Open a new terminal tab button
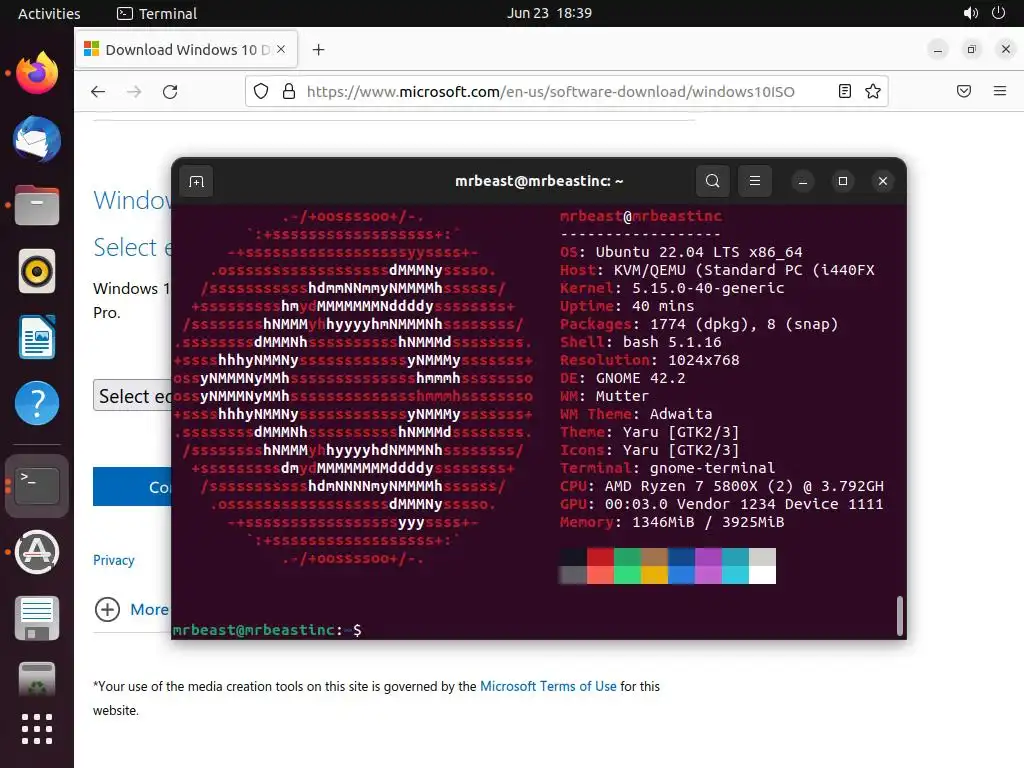The width and height of the screenshot is (1024, 768). [x=197, y=182]
